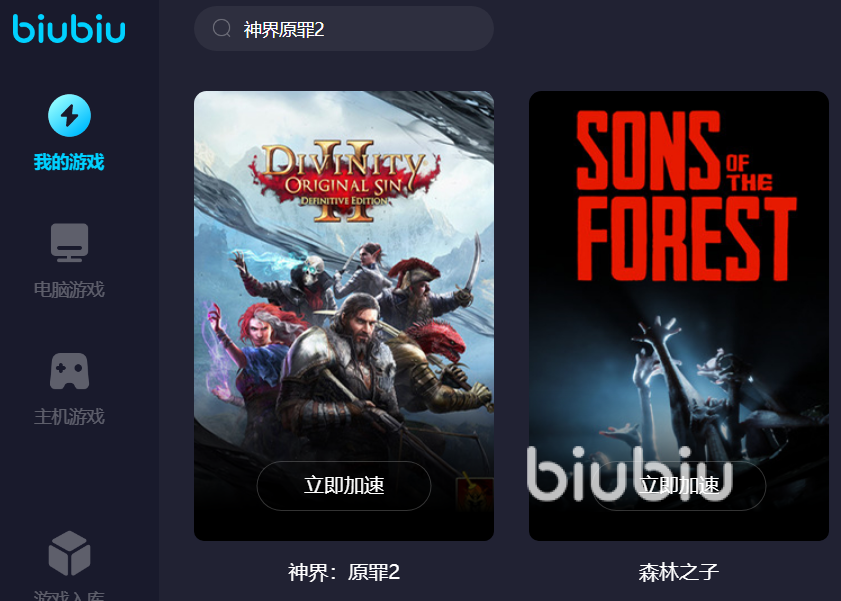Open the console games gamepad icon
The width and height of the screenshot is (841, 601).
pos(69,371)
